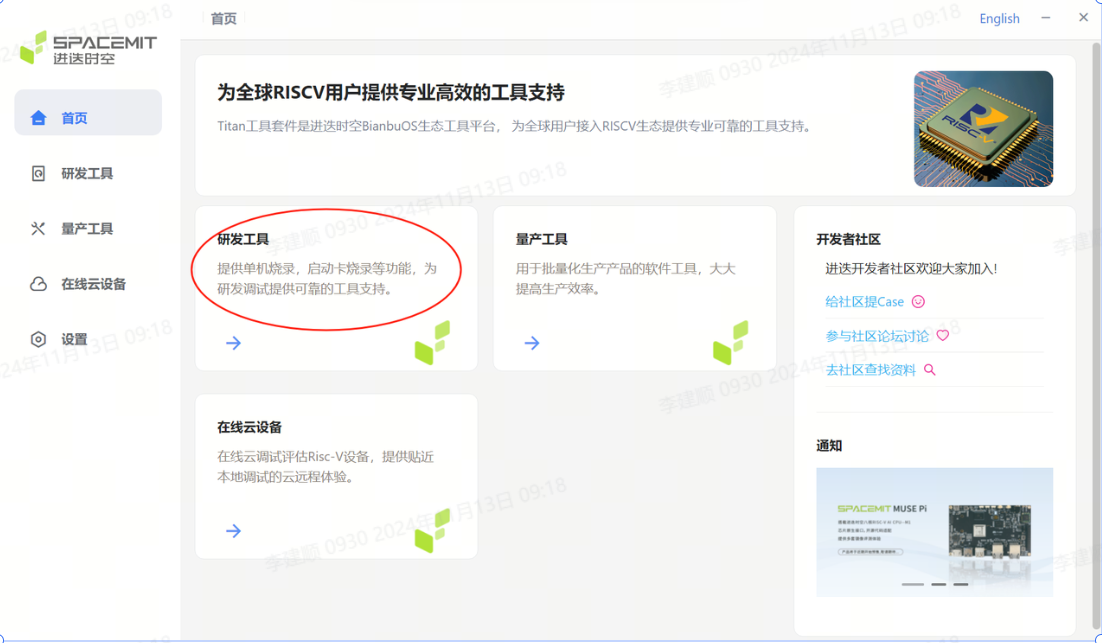Click green logo in 研发工具 card

click(x=432, y=343)
